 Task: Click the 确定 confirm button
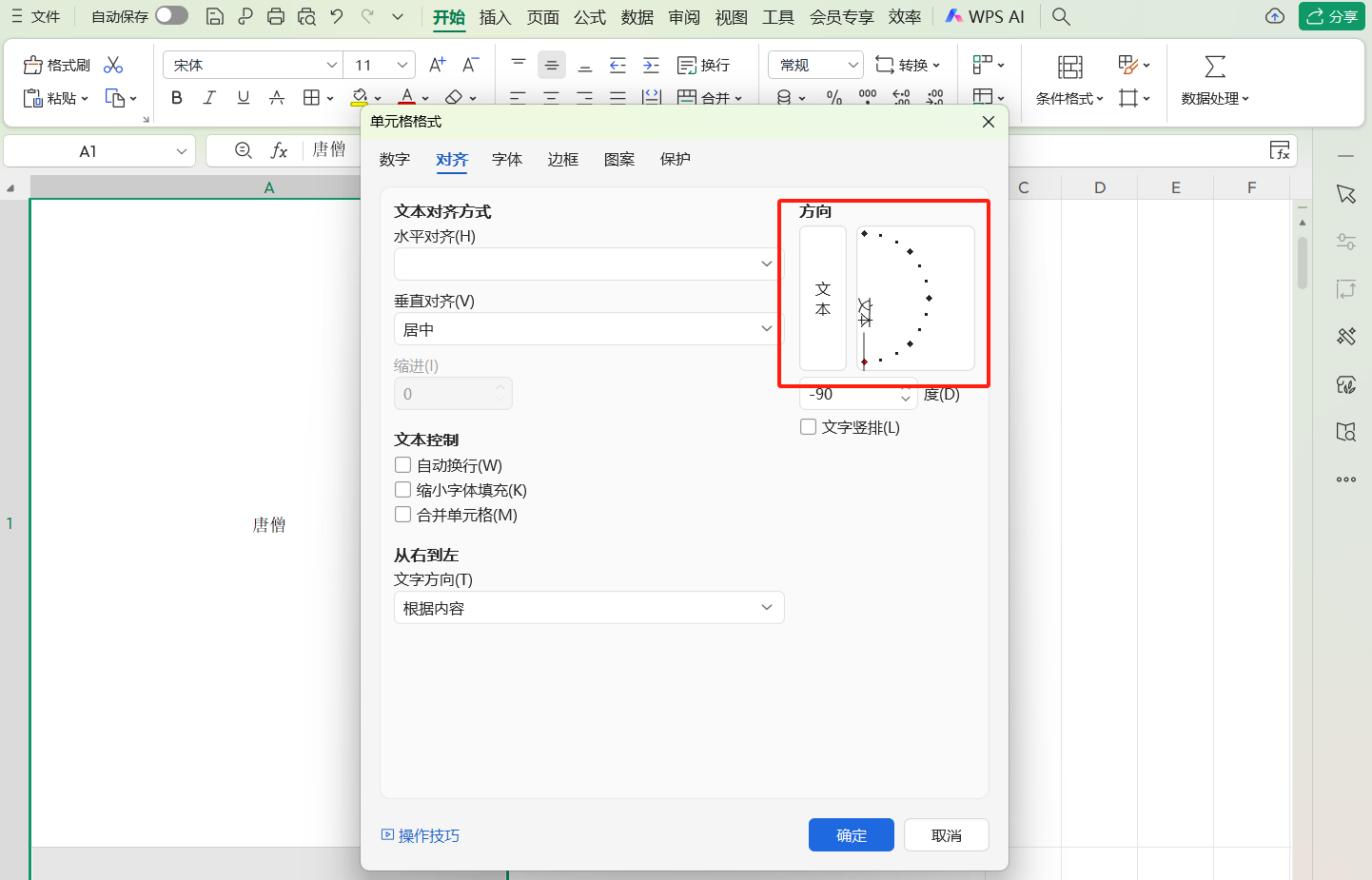click(x=851, y=835)
